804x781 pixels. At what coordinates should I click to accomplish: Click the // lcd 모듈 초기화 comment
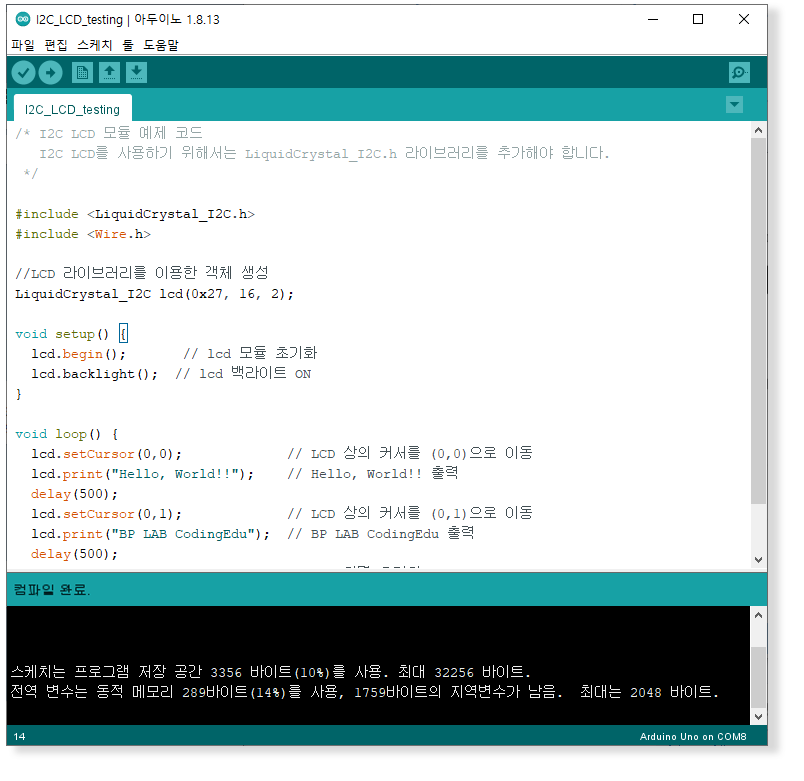[x=250, y=353]
